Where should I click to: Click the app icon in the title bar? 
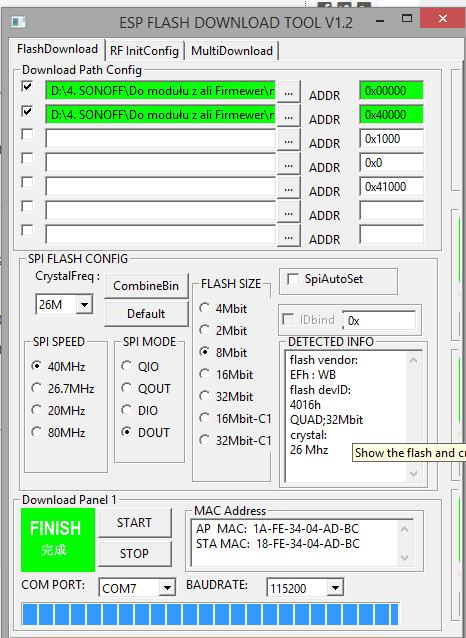pyautogui.click(x=19, y=22)
